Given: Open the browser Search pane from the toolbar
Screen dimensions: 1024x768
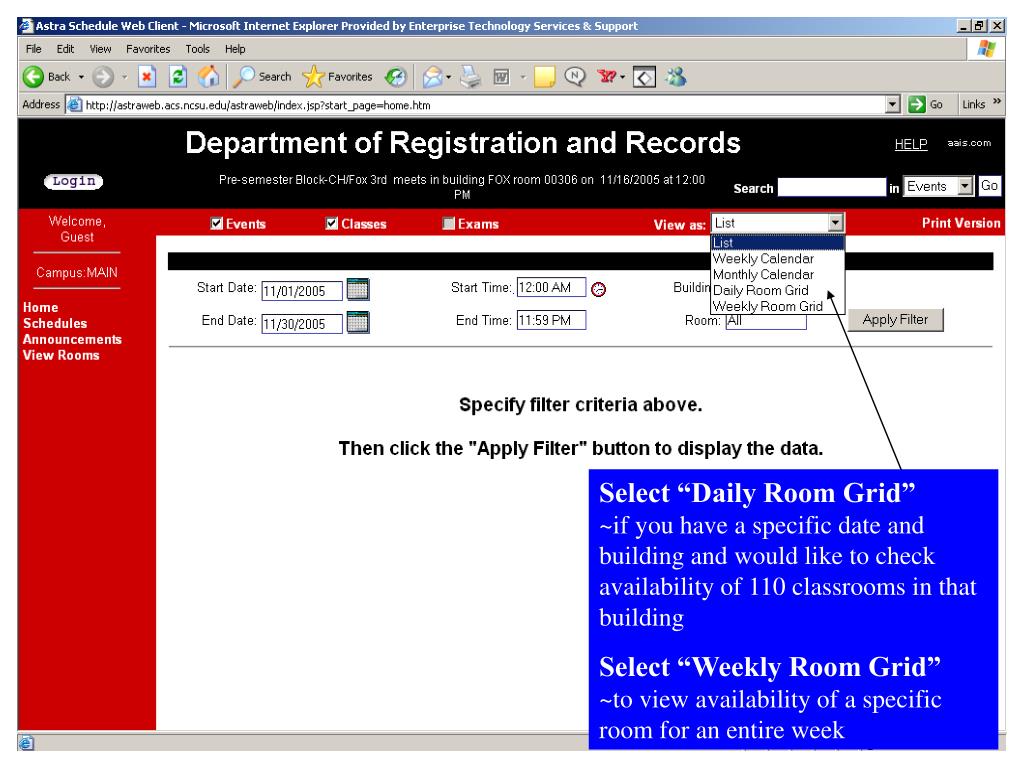Looking at the screenshot, I should (263, 77).
